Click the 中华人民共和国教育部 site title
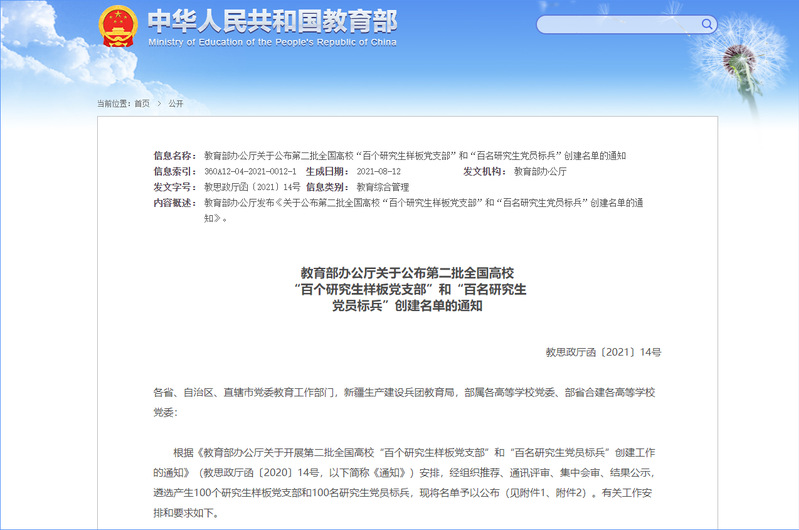The image size is (799, 530). pos(271,21)
